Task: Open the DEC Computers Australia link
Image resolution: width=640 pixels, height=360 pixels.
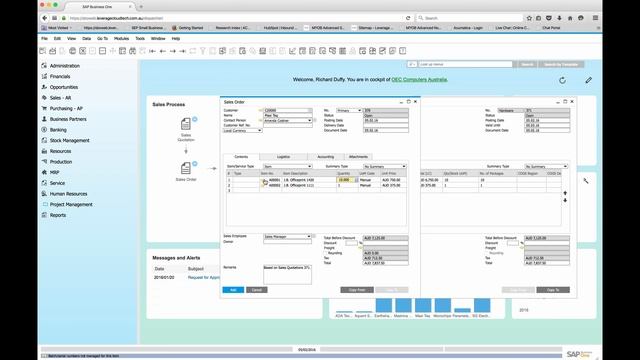Action: [419, 80]
